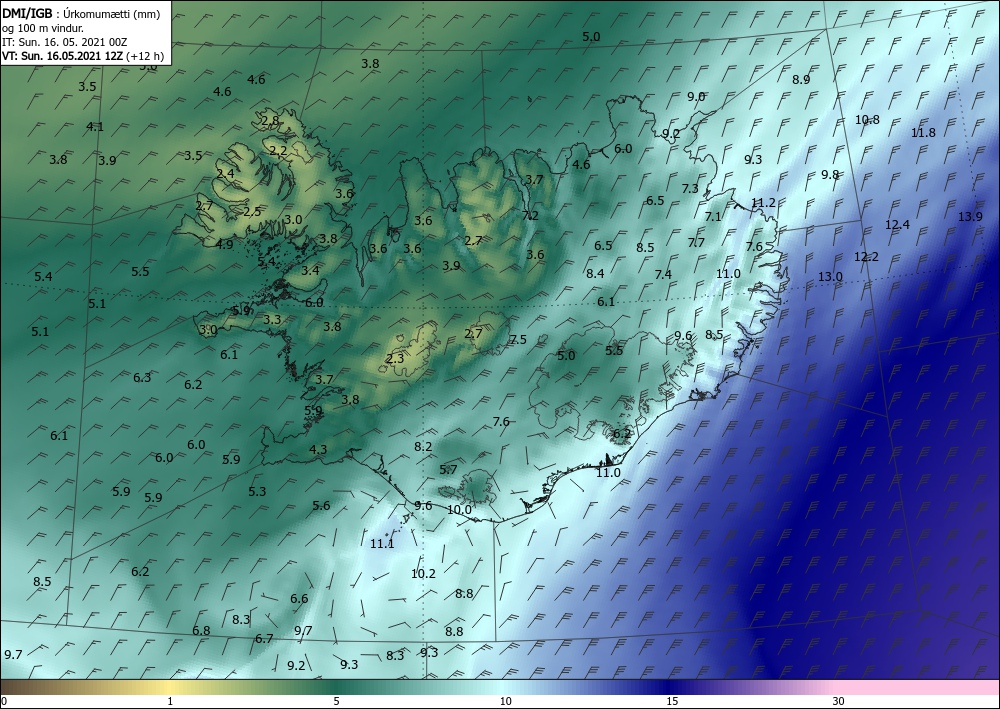Click the 13.9 precipitation value
The height and width of the screenshot is (709, 1000).
pos(970,217)
